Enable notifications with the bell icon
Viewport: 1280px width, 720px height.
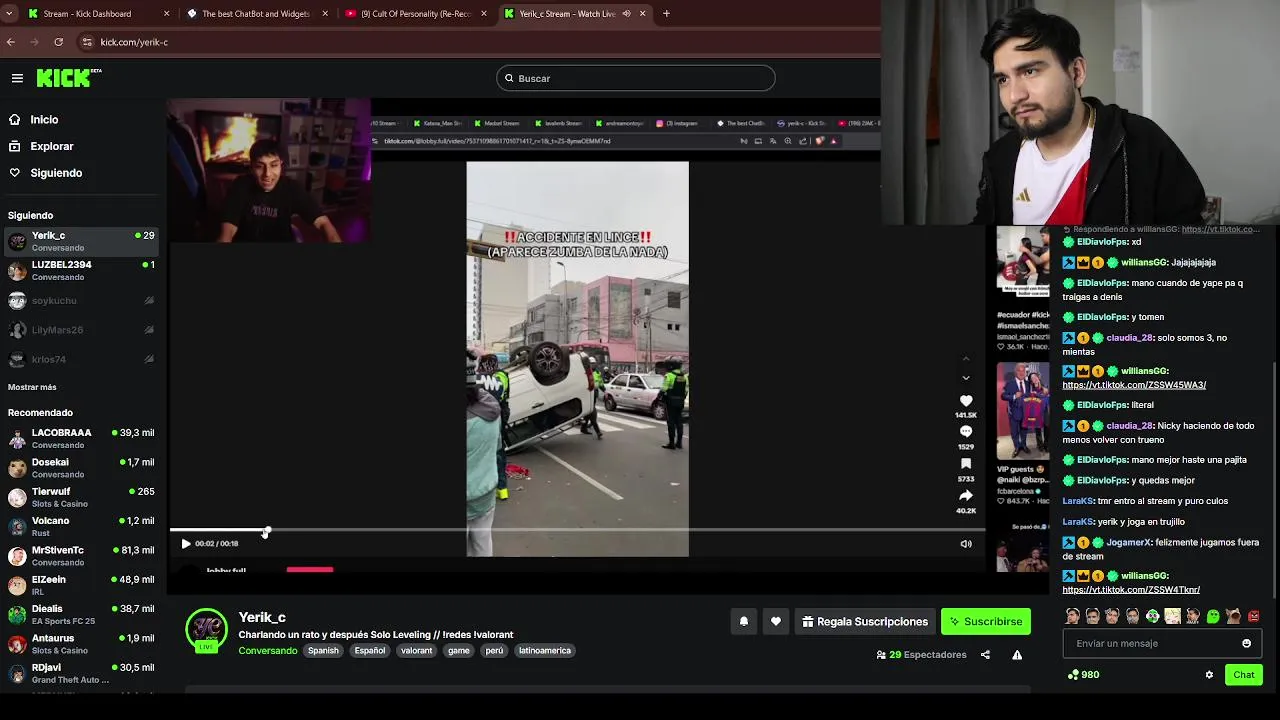[744, 622]
